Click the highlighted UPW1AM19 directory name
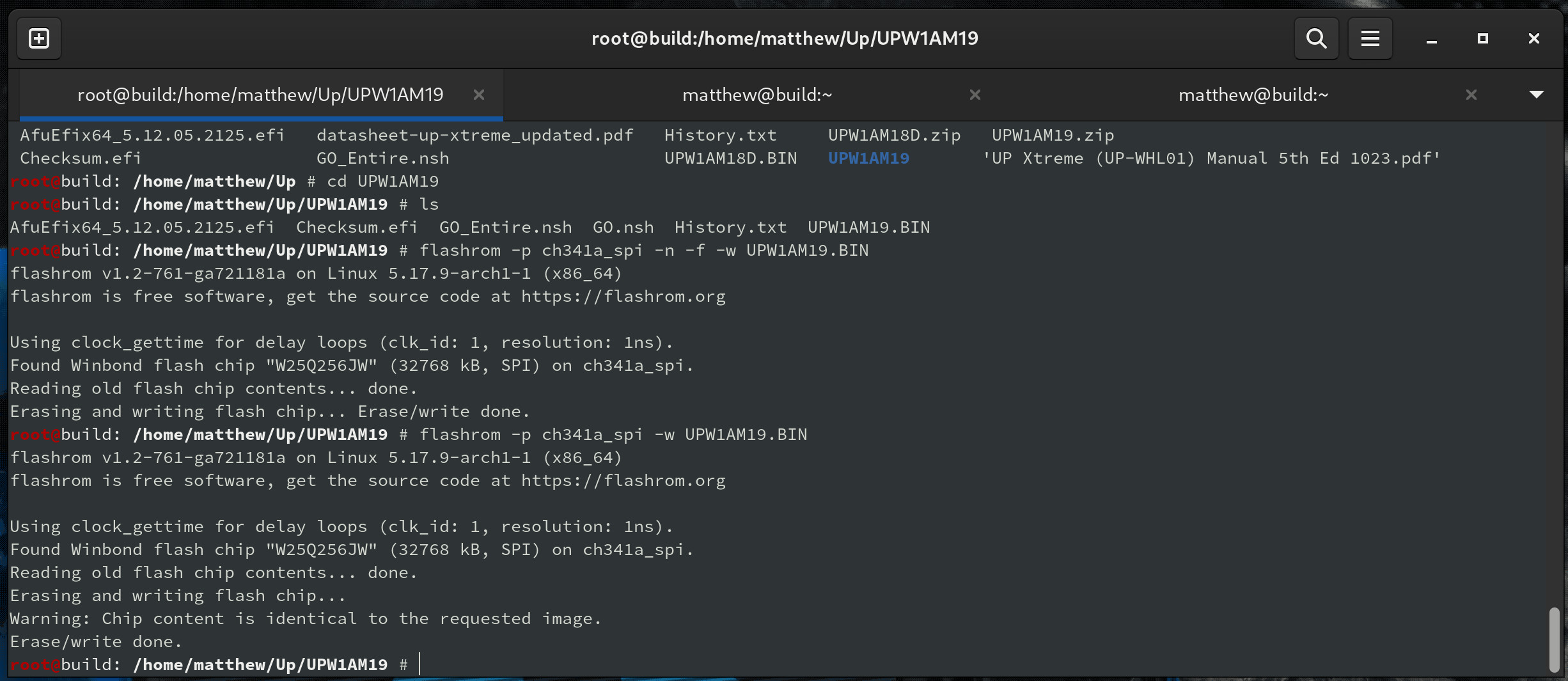1568x681 pixels. [x=868, y=158]
